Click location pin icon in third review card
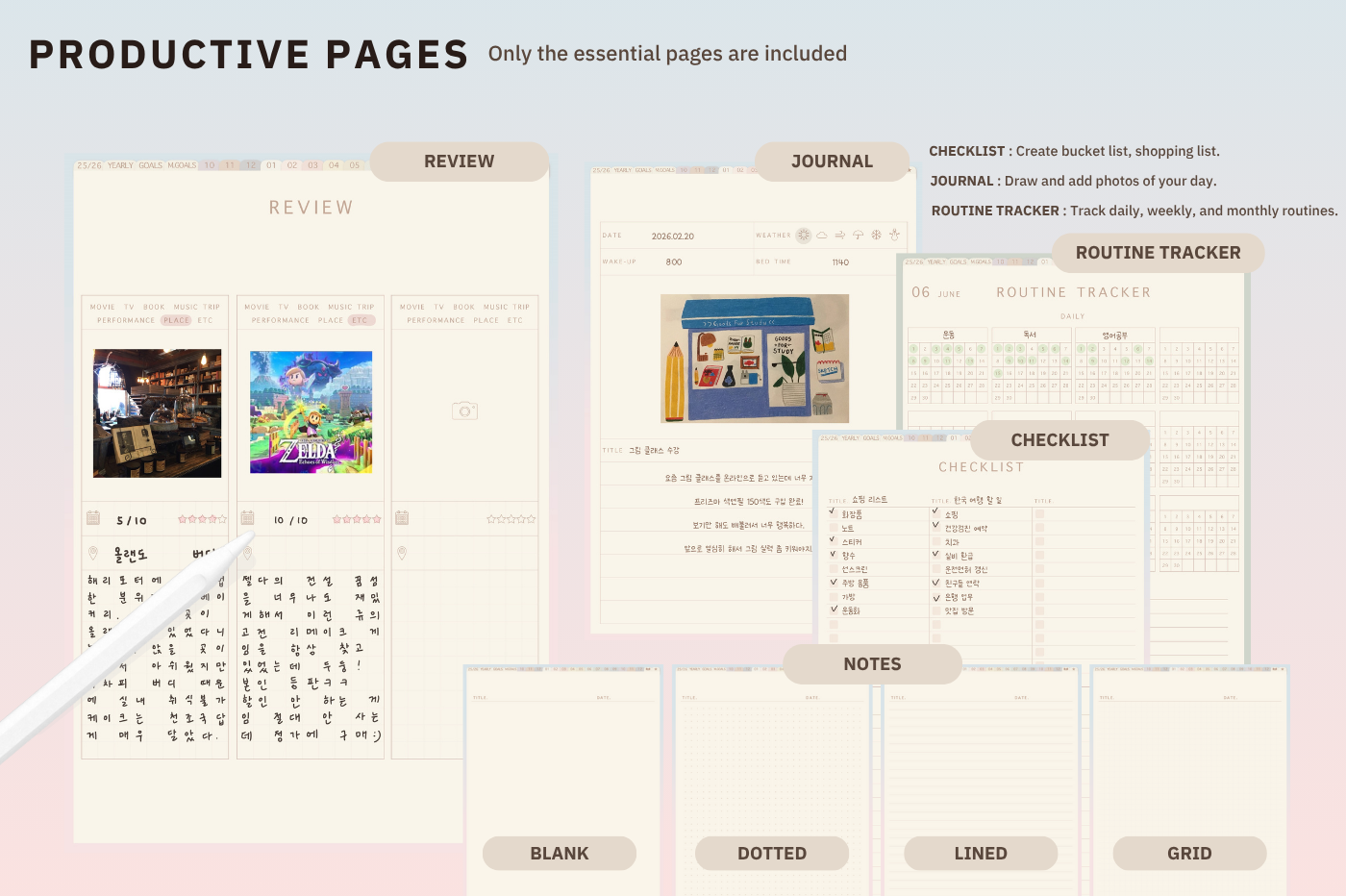 click(402, 553)
